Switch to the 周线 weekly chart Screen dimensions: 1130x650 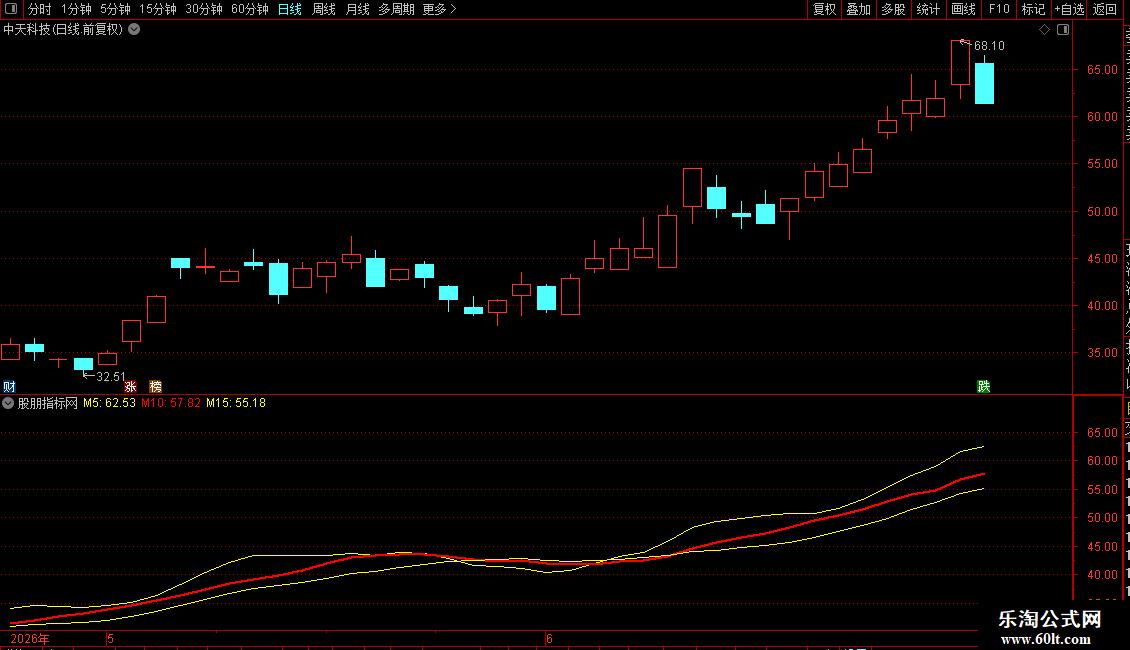coord(324,9)
